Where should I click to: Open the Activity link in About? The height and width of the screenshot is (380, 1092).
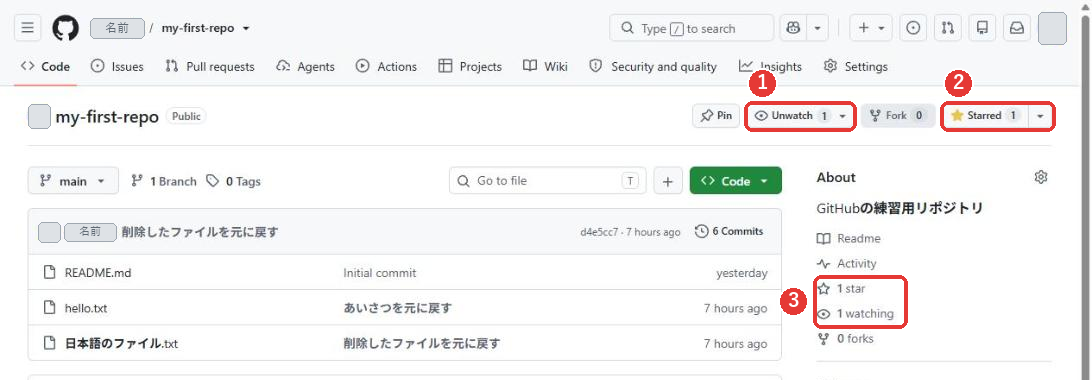(x=847, y=263)
